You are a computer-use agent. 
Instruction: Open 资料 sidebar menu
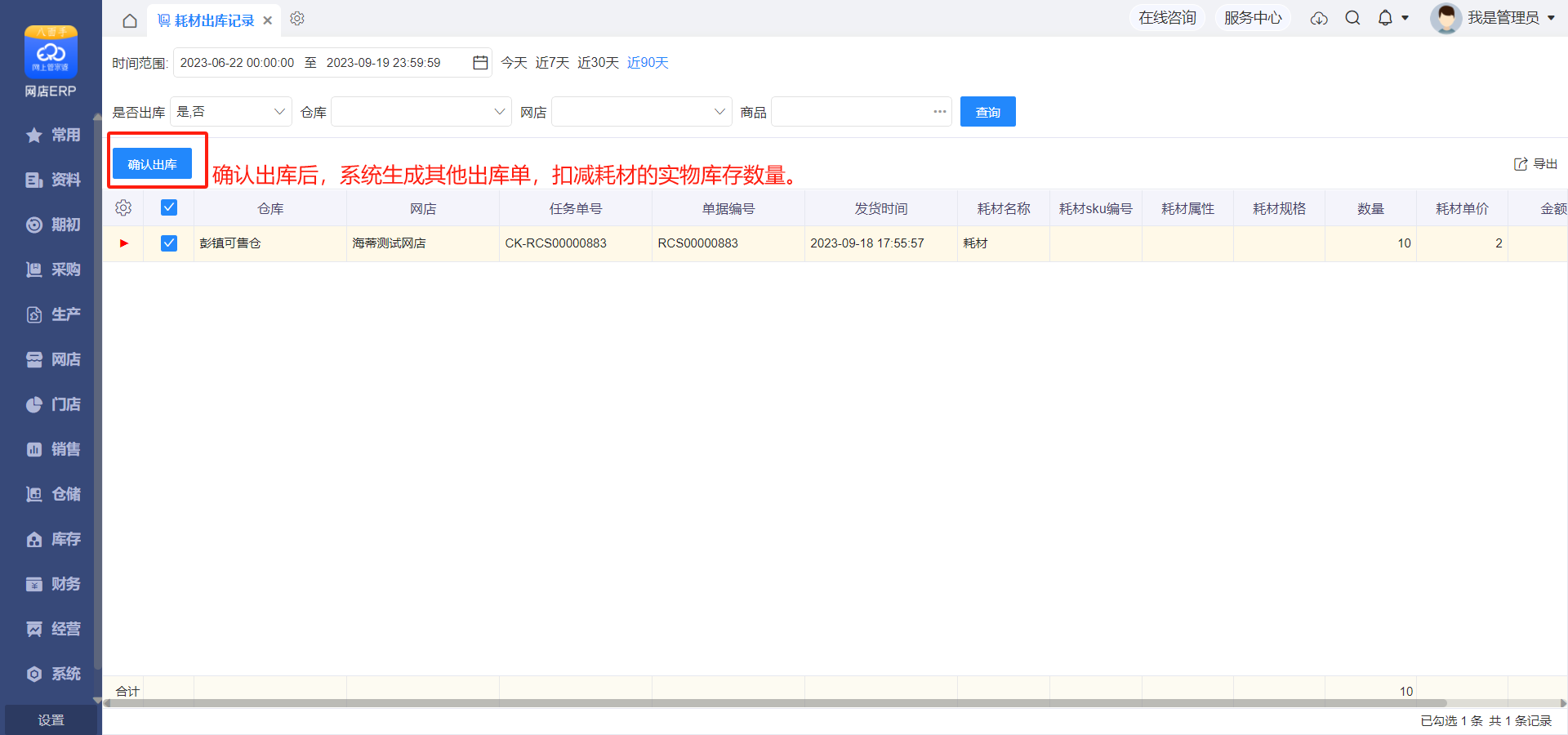click(x=52, y=180)
